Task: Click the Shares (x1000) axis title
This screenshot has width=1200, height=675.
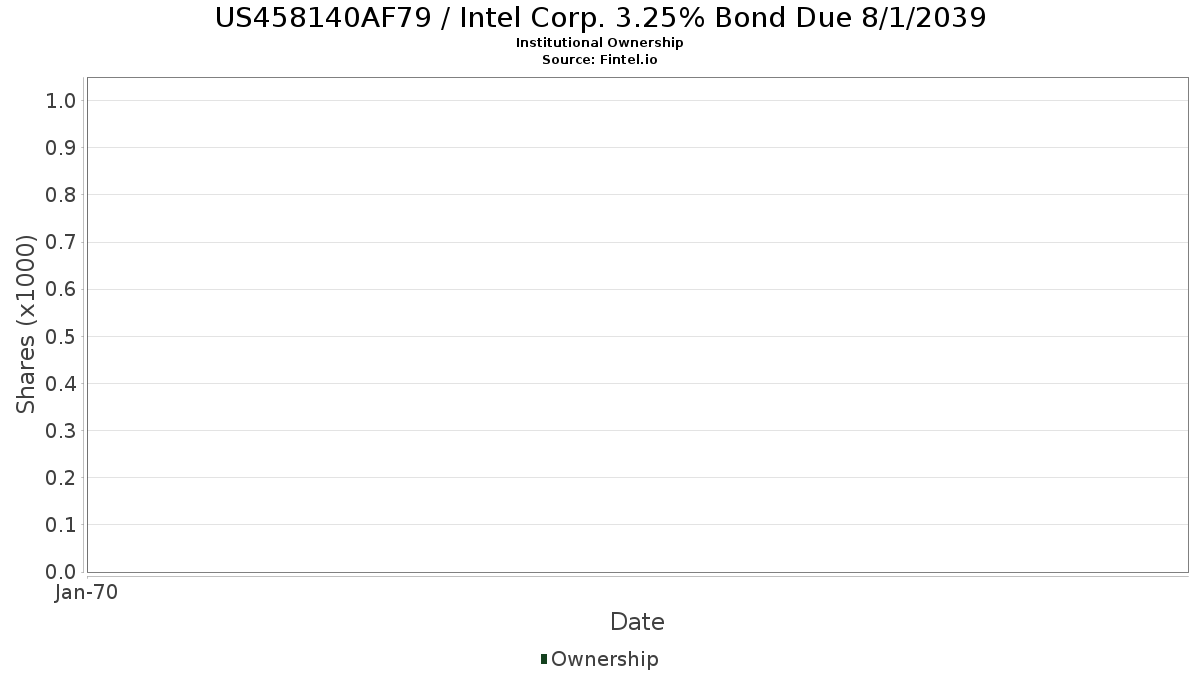Action: 26,324
